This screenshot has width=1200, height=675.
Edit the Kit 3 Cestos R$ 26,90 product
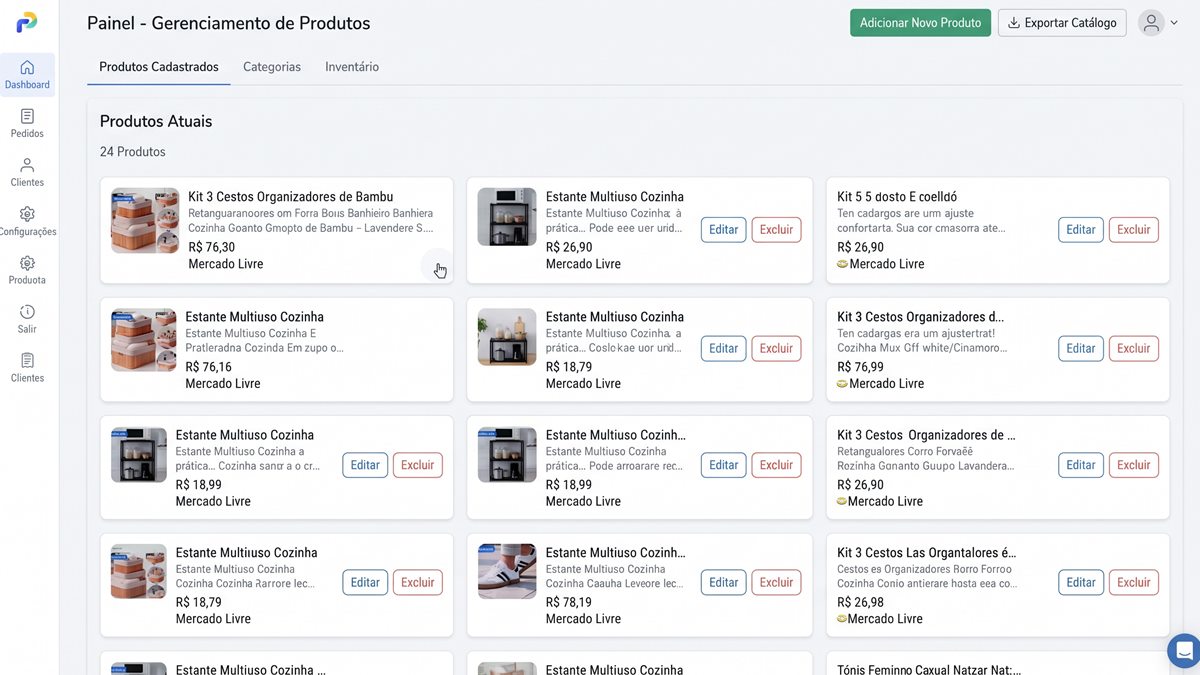point(1081,465)
